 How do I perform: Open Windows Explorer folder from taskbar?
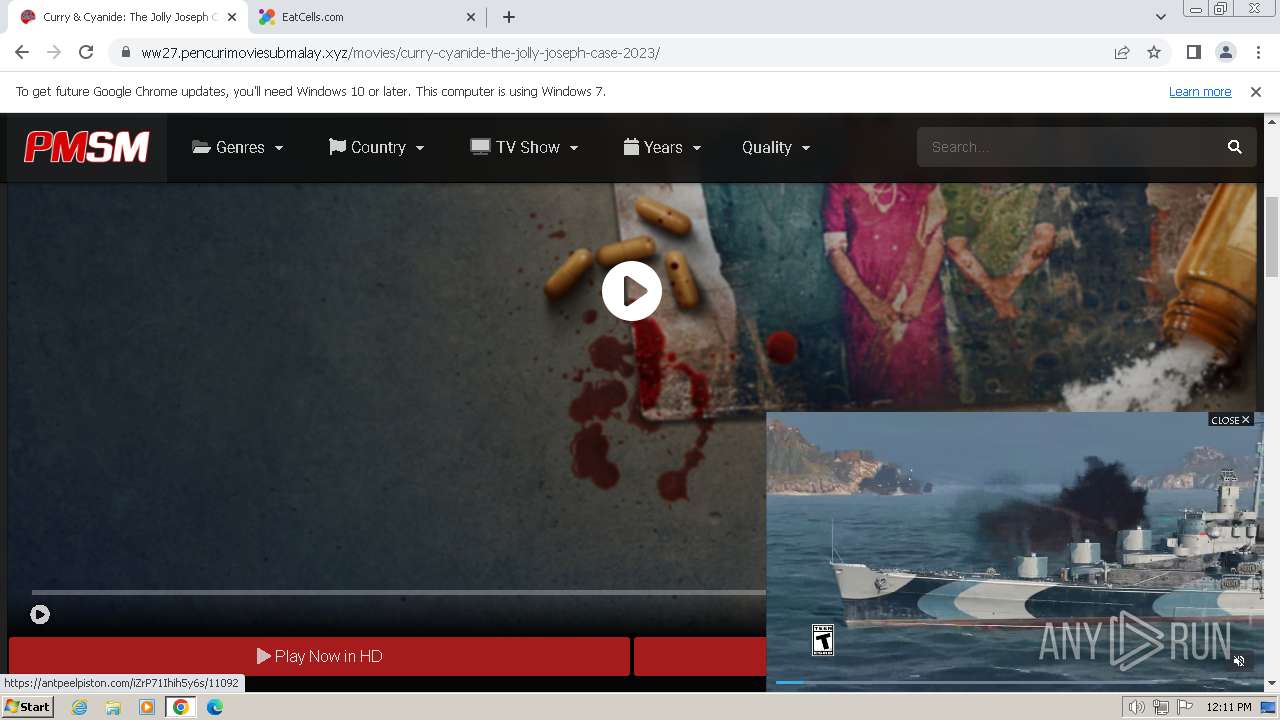click(113, 707)
